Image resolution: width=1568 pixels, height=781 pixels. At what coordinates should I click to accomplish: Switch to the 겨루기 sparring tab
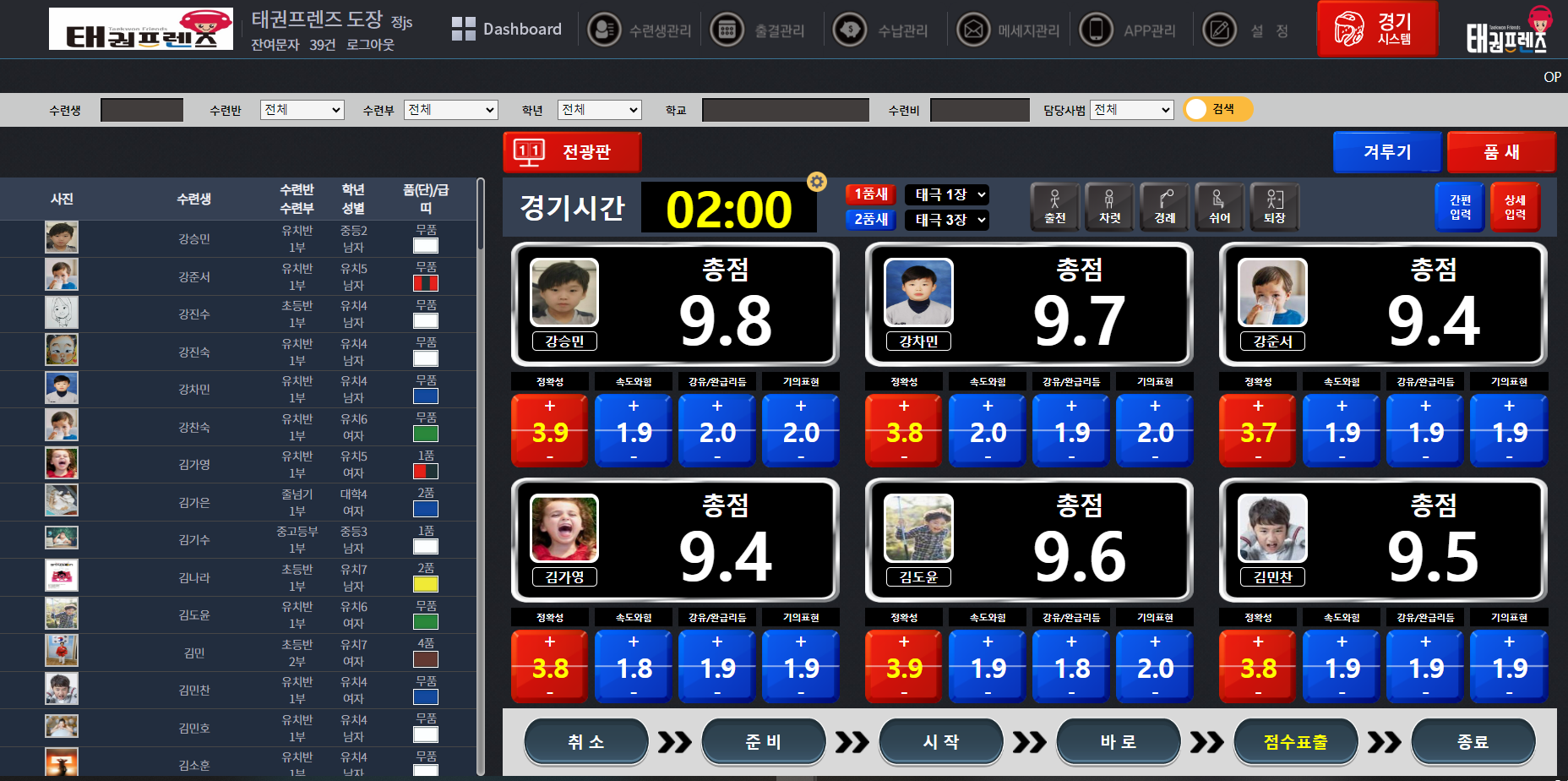(x=1387, y=152)
